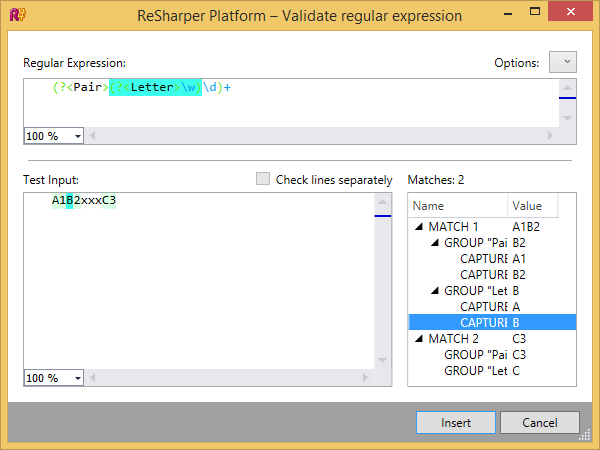600x450 pixels.
Task: Select the GROUP row with value C3
Action: (475, 355)
